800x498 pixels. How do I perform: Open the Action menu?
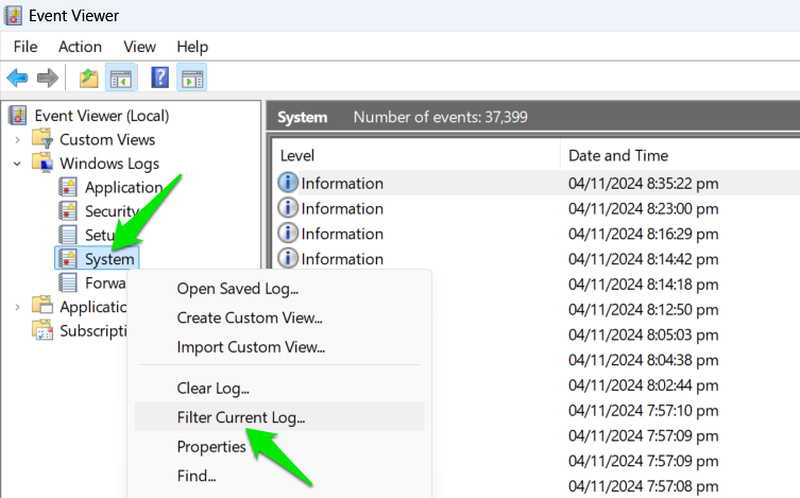pos(80,47)
